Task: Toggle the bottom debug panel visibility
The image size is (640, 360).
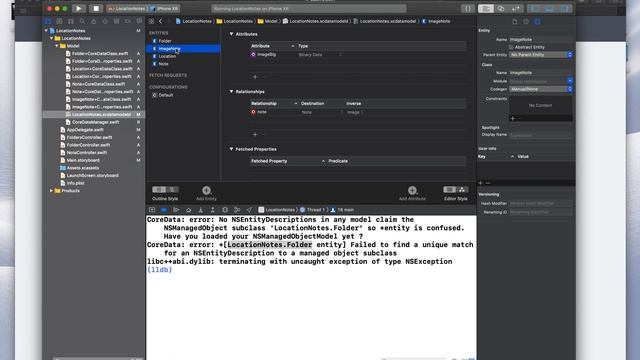Action: (x=549, y=9)
